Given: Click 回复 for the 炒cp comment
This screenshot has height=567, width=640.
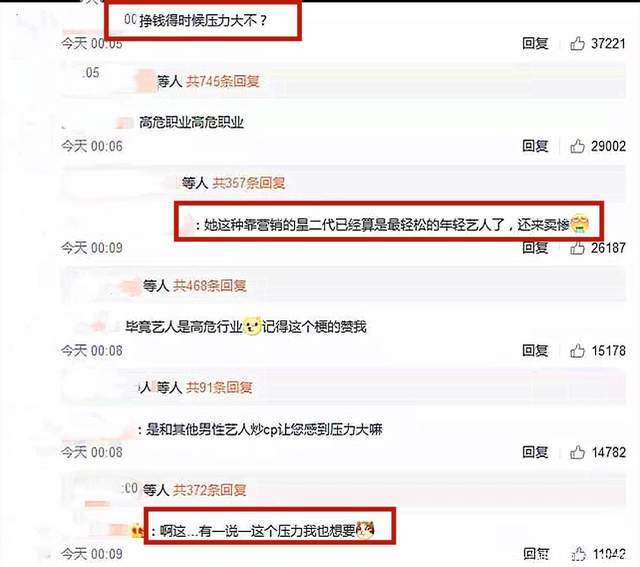Looking at the screenshot, I should click(535, 452).
